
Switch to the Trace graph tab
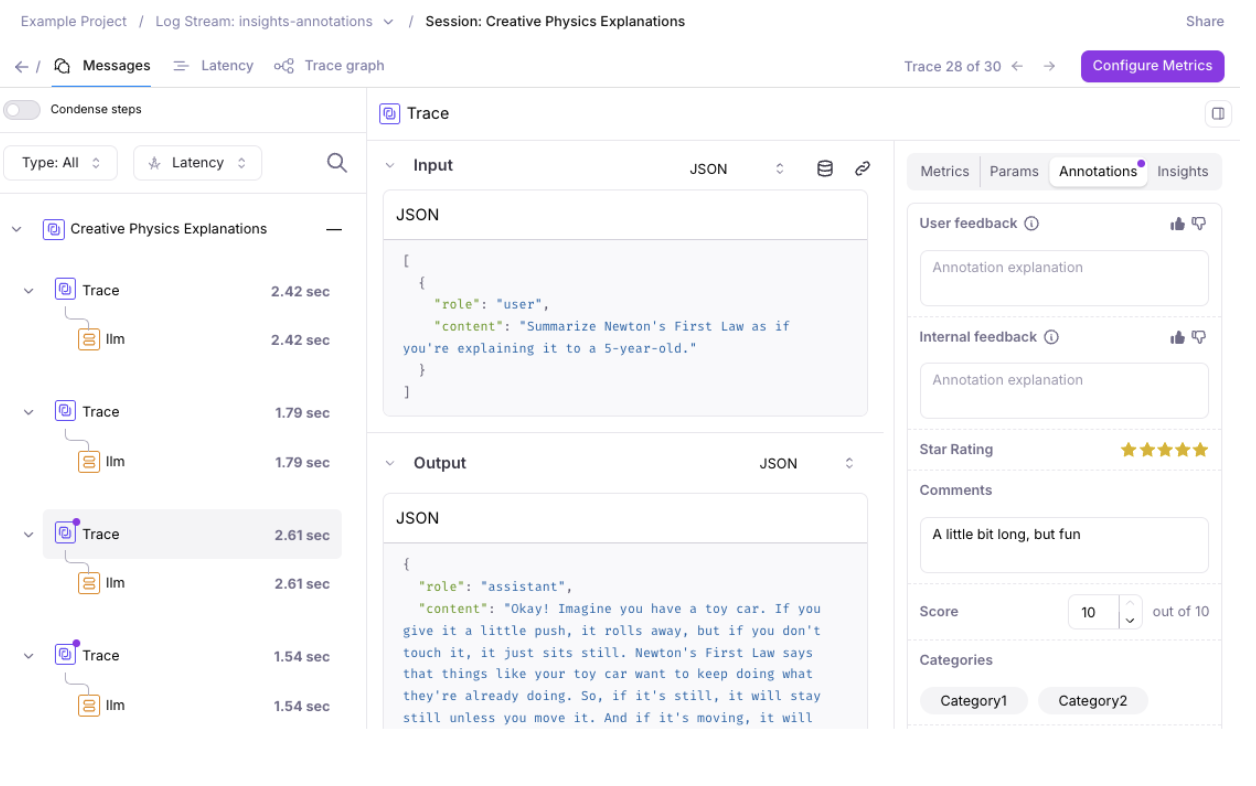click(329, 66)
